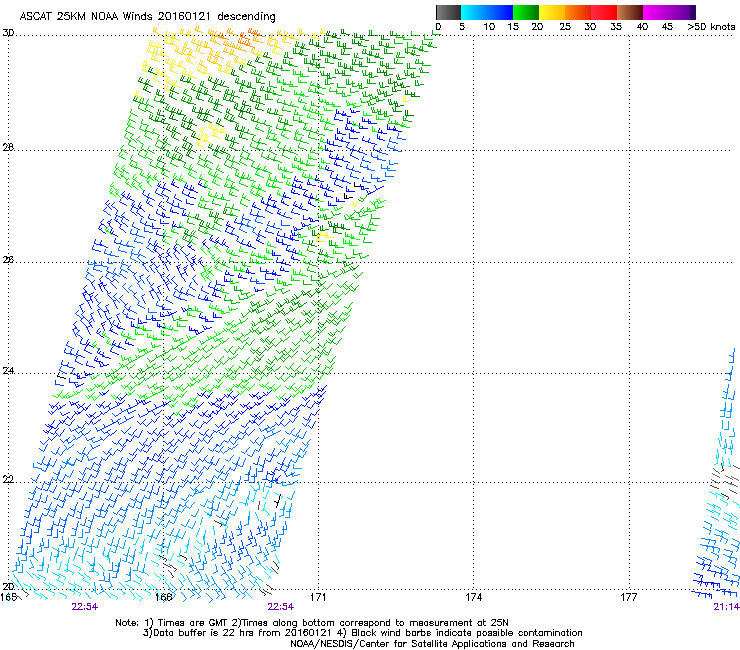Click the brown 35–40 knots legend swatch
This screenshot has width=740, height=650.
pyautogui.click(x=630, y=12)
